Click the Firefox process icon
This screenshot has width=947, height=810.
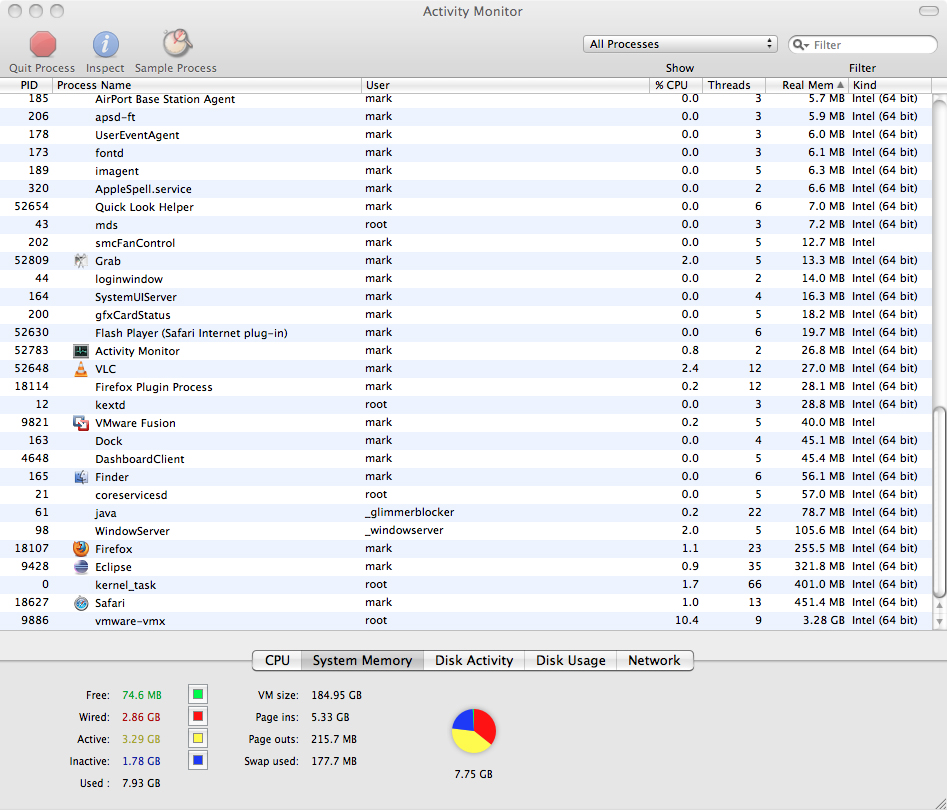(x=81, y=548)
